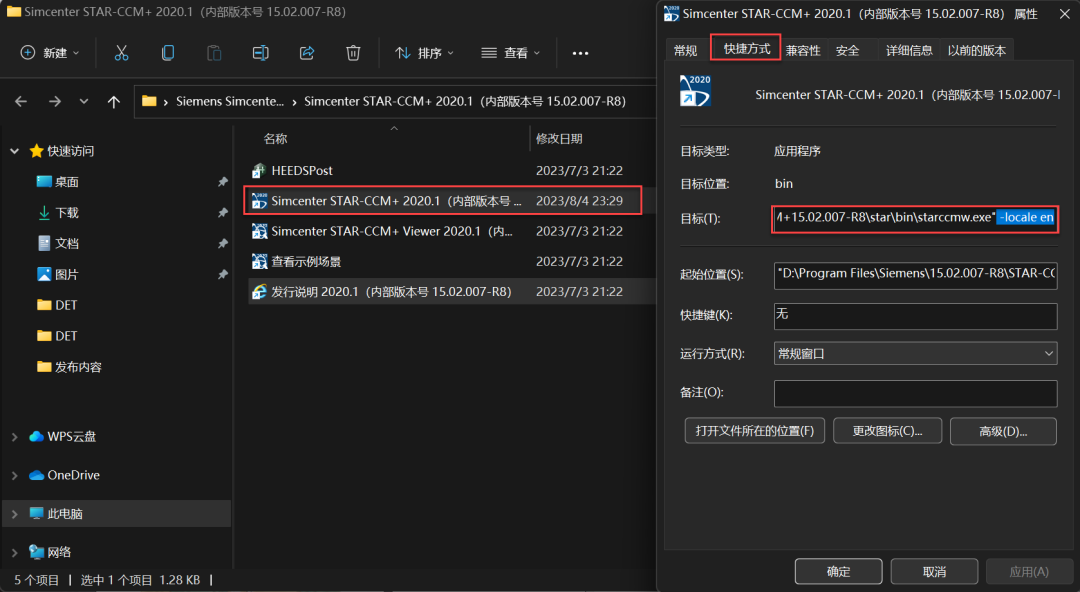1080x592 pixels.
Task: Click the WPS云盘 cloud icon
Action: [37, 437]
